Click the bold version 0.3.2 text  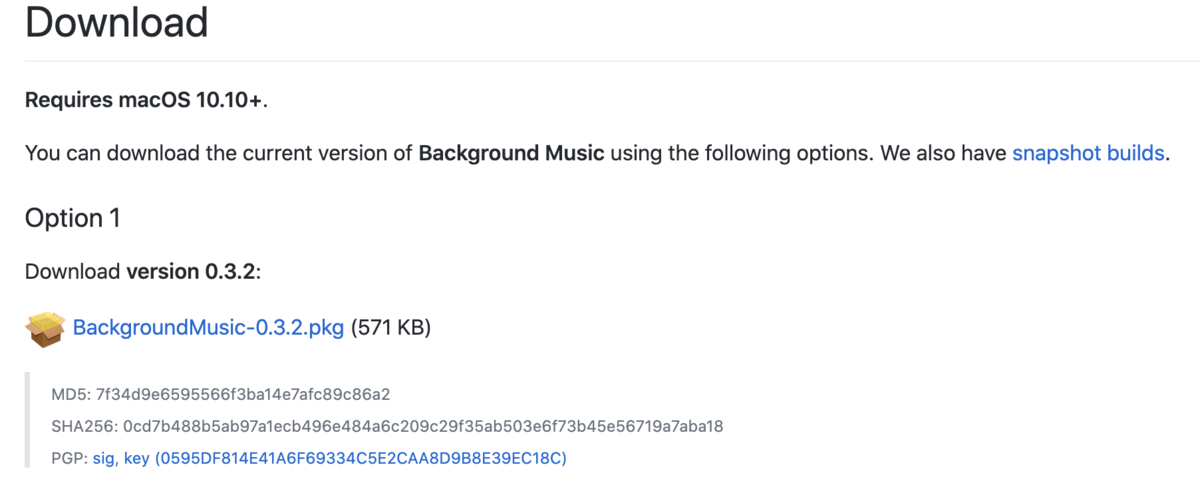191,271
